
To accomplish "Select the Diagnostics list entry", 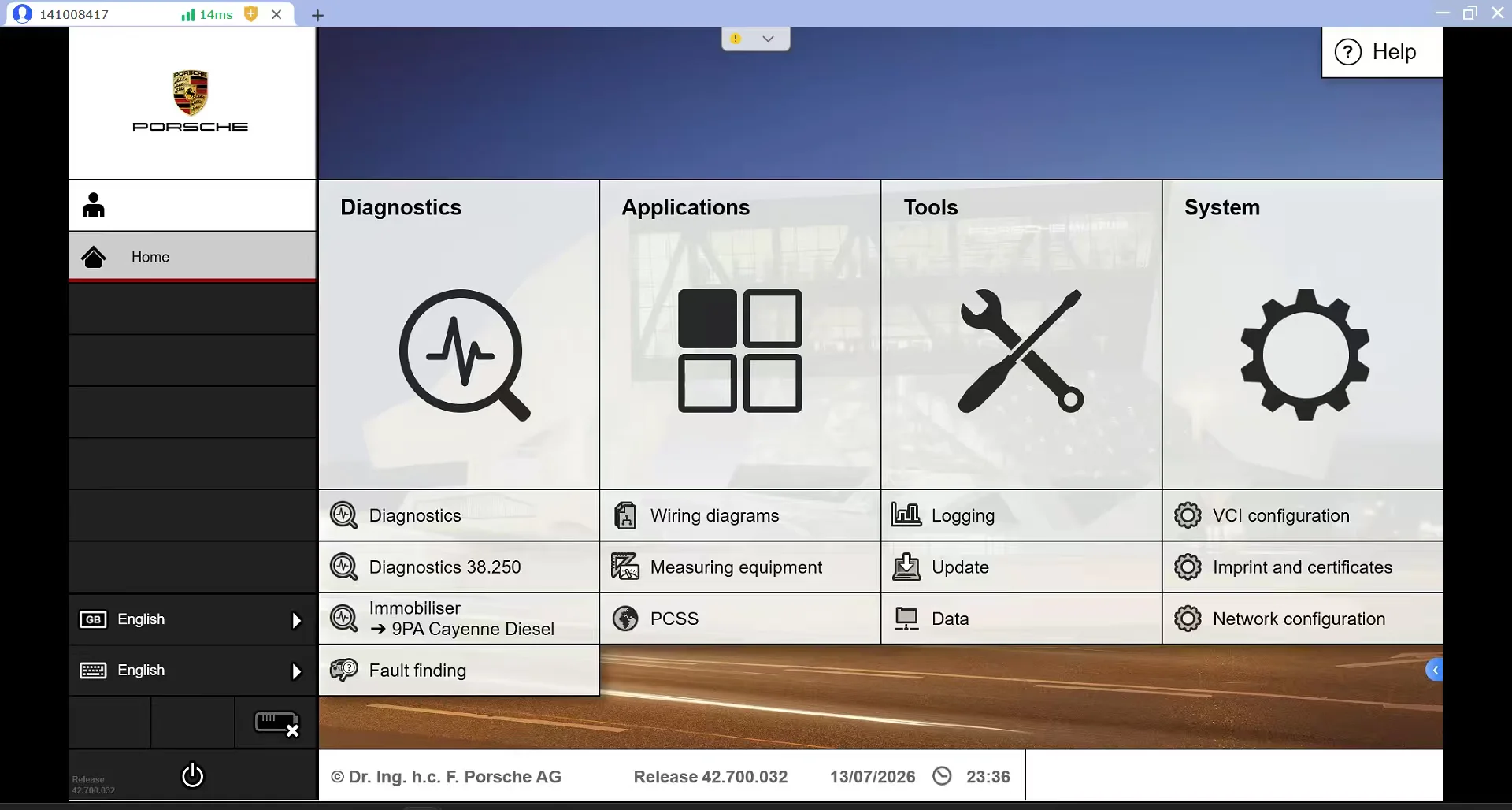I will click(x=459, y=515).
